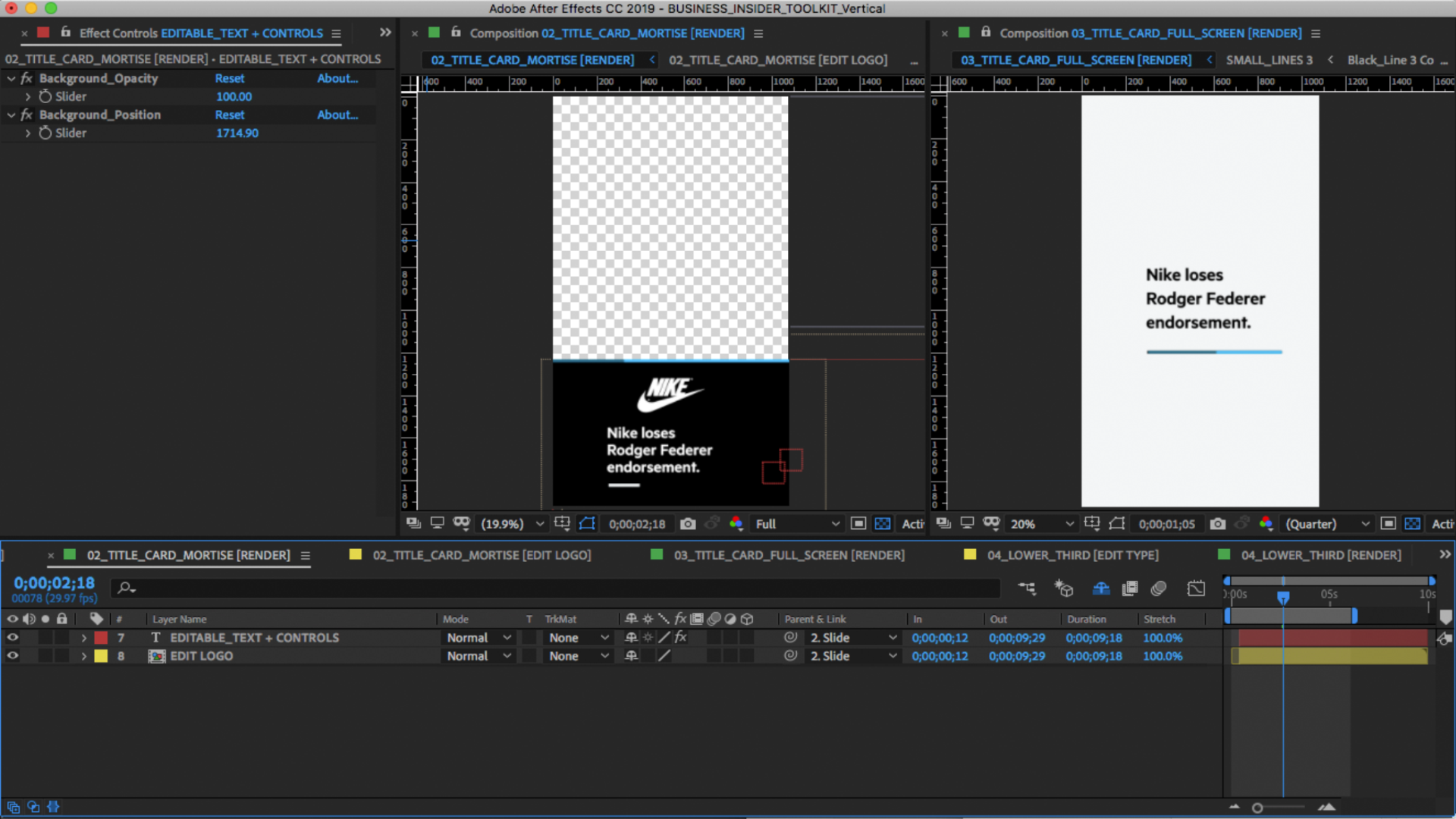The height and width of the screenshot is (819, 1456).
Task: Collapse Background_Position effect group
Action: point(11,115)
